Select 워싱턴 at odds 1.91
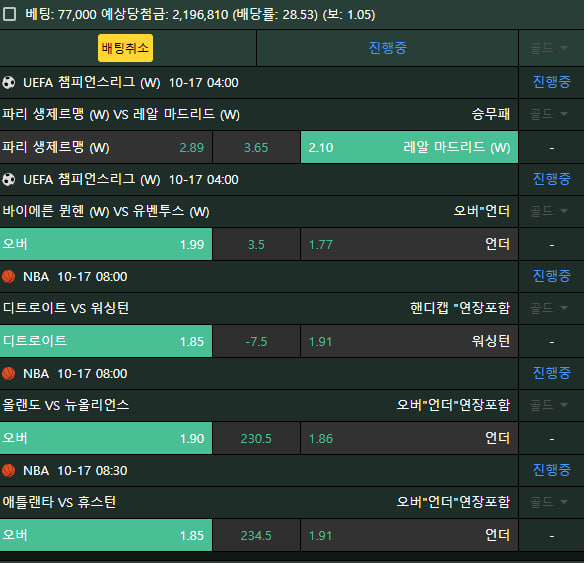Viewport: 587px width, 563px height. tap(409, 341)
